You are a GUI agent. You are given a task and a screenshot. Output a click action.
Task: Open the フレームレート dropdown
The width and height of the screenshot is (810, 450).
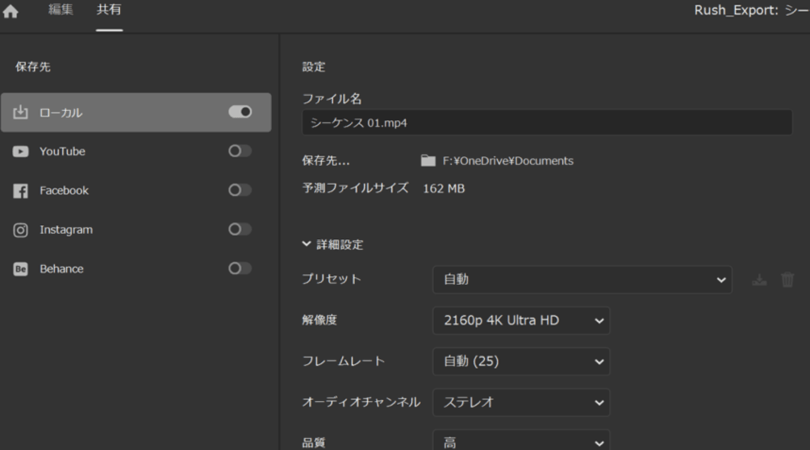tap(520, 361)
